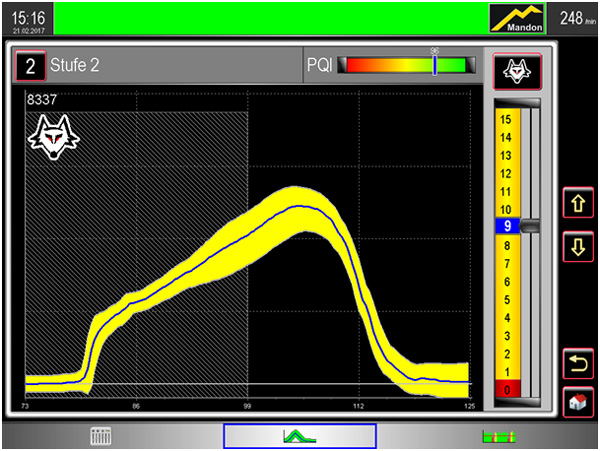The image size is (600, 451).
Task: Select level 0 red cell on scale
Action: pos(507,389)
